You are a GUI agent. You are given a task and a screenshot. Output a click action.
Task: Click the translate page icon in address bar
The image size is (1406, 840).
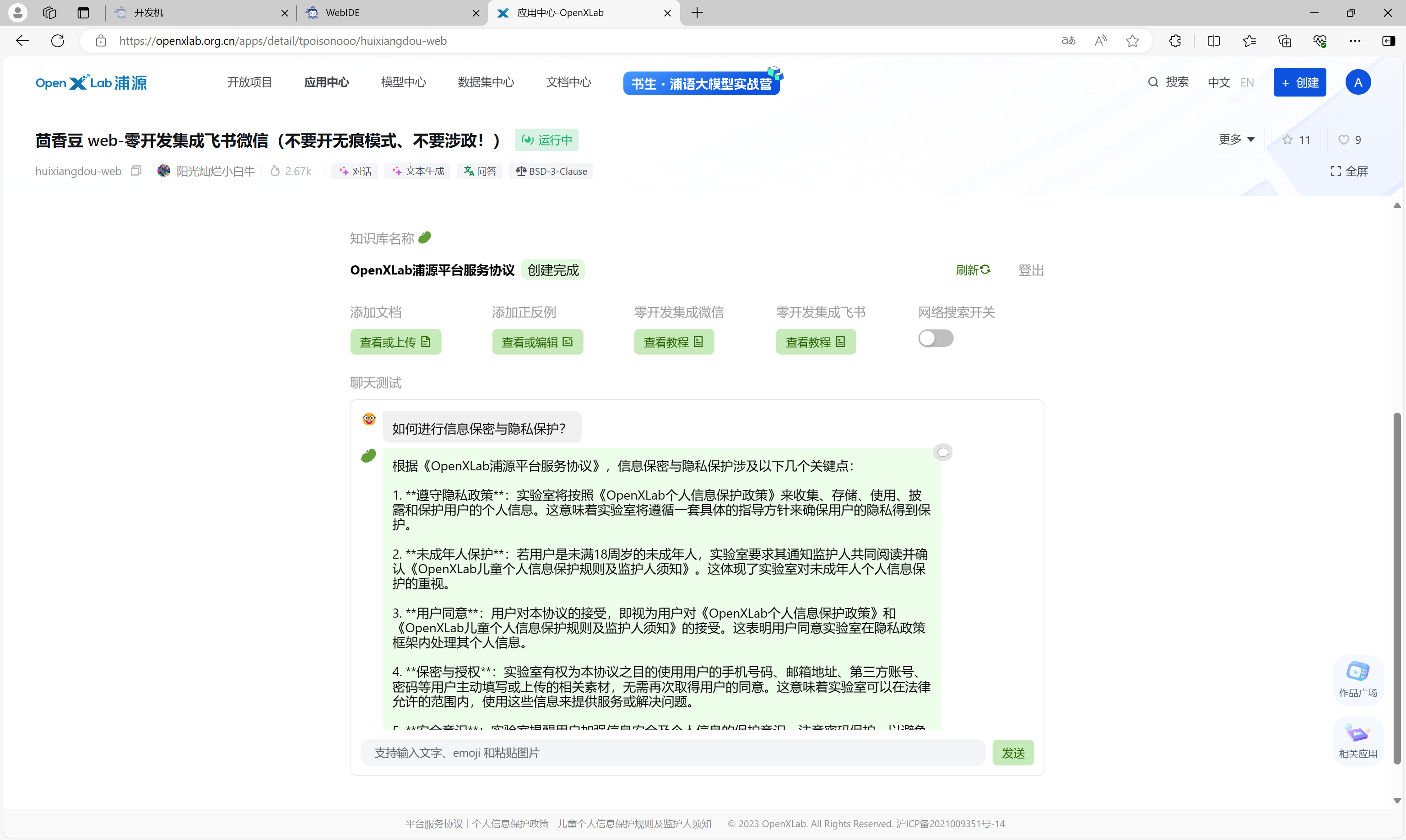pyautogui.click(x=1068, y=41)
